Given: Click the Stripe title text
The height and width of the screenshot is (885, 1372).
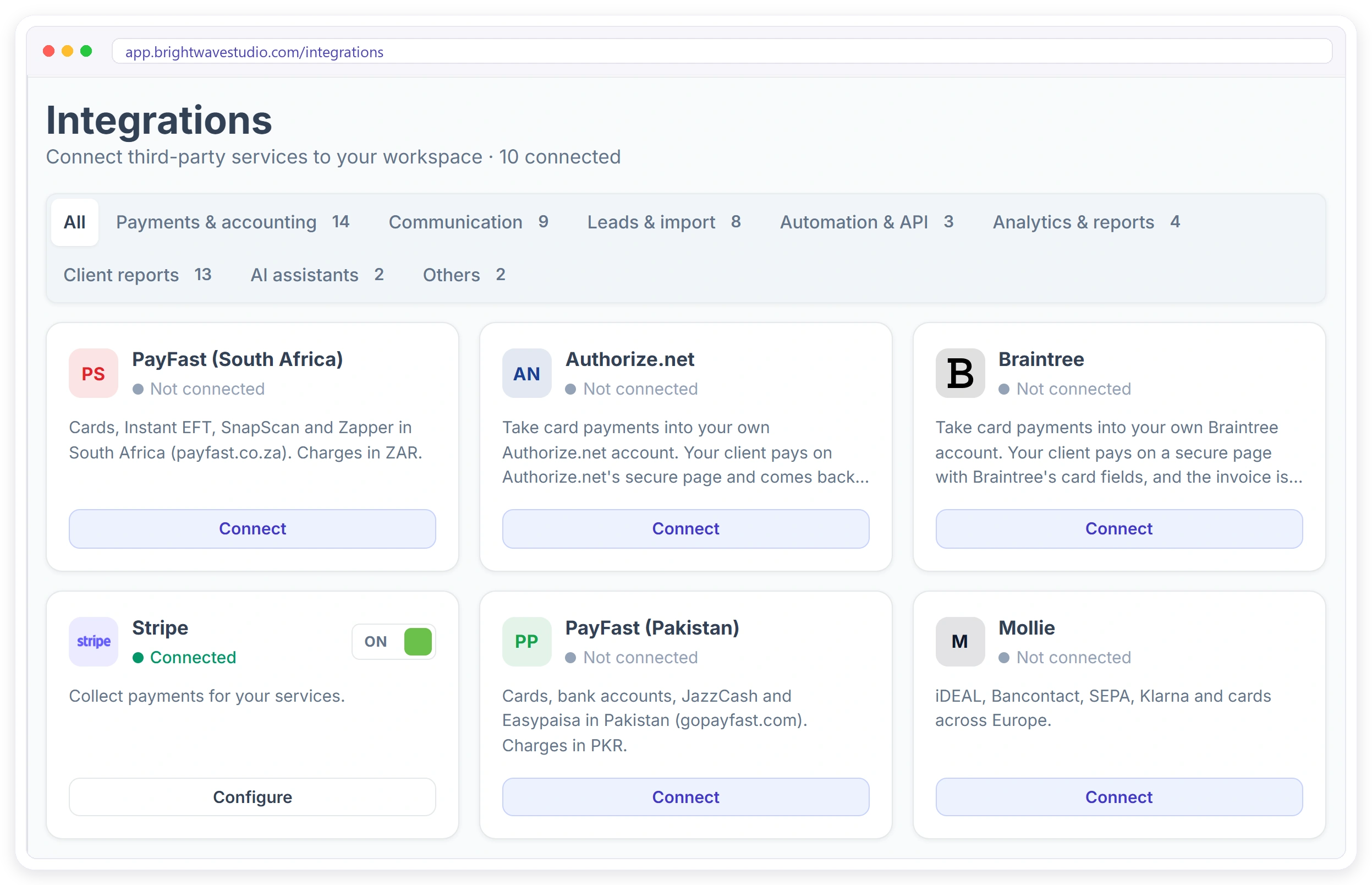Looking at the screenshot, I should click(x=160, y=628).
